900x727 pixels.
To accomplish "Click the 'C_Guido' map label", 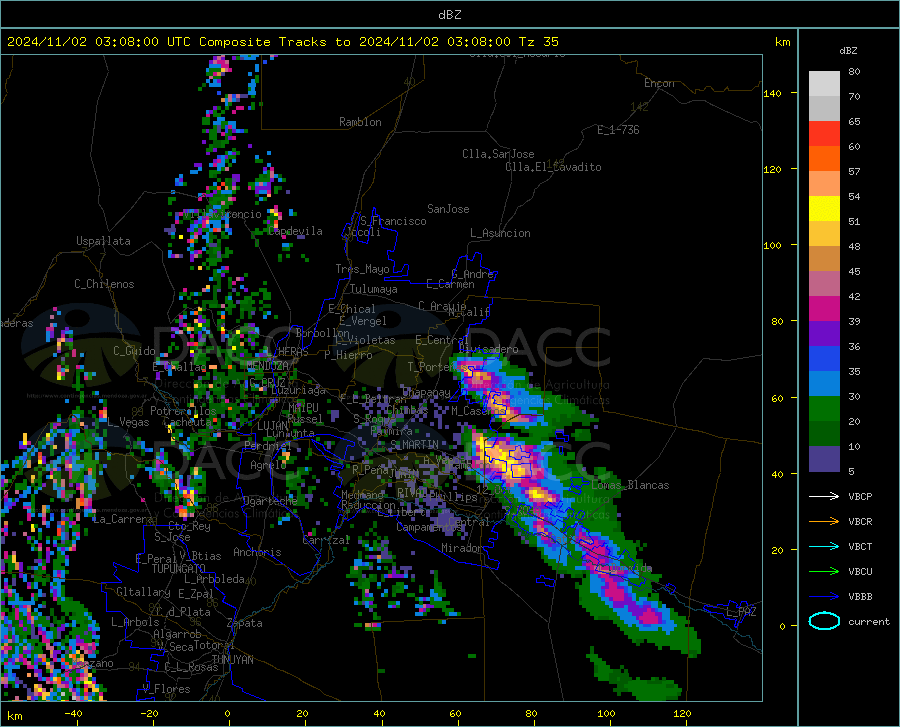I will 134,351.
